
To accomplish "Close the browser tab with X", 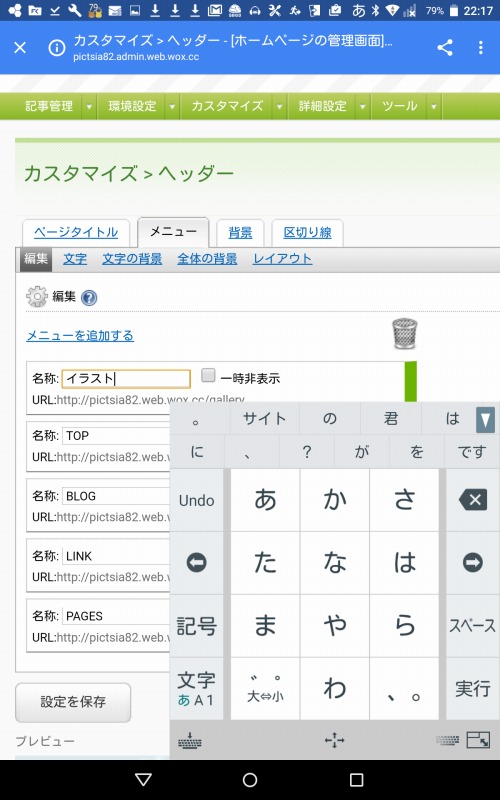I will 20,47.
